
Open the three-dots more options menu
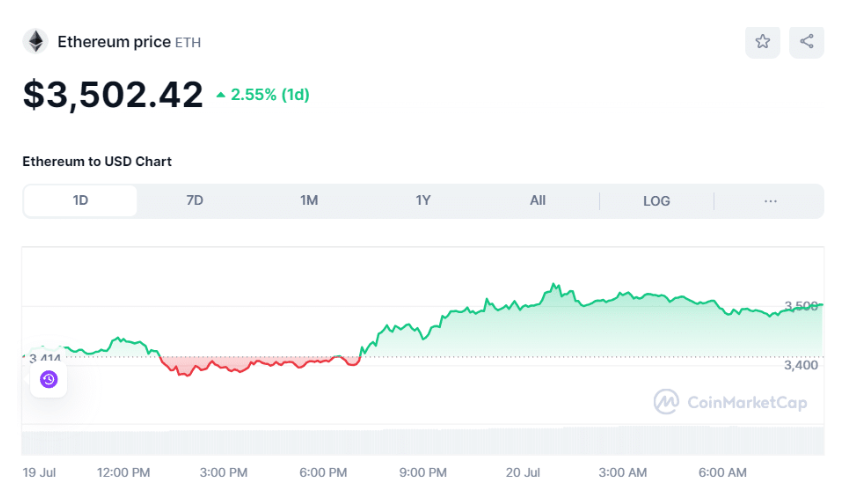[770, 201]
